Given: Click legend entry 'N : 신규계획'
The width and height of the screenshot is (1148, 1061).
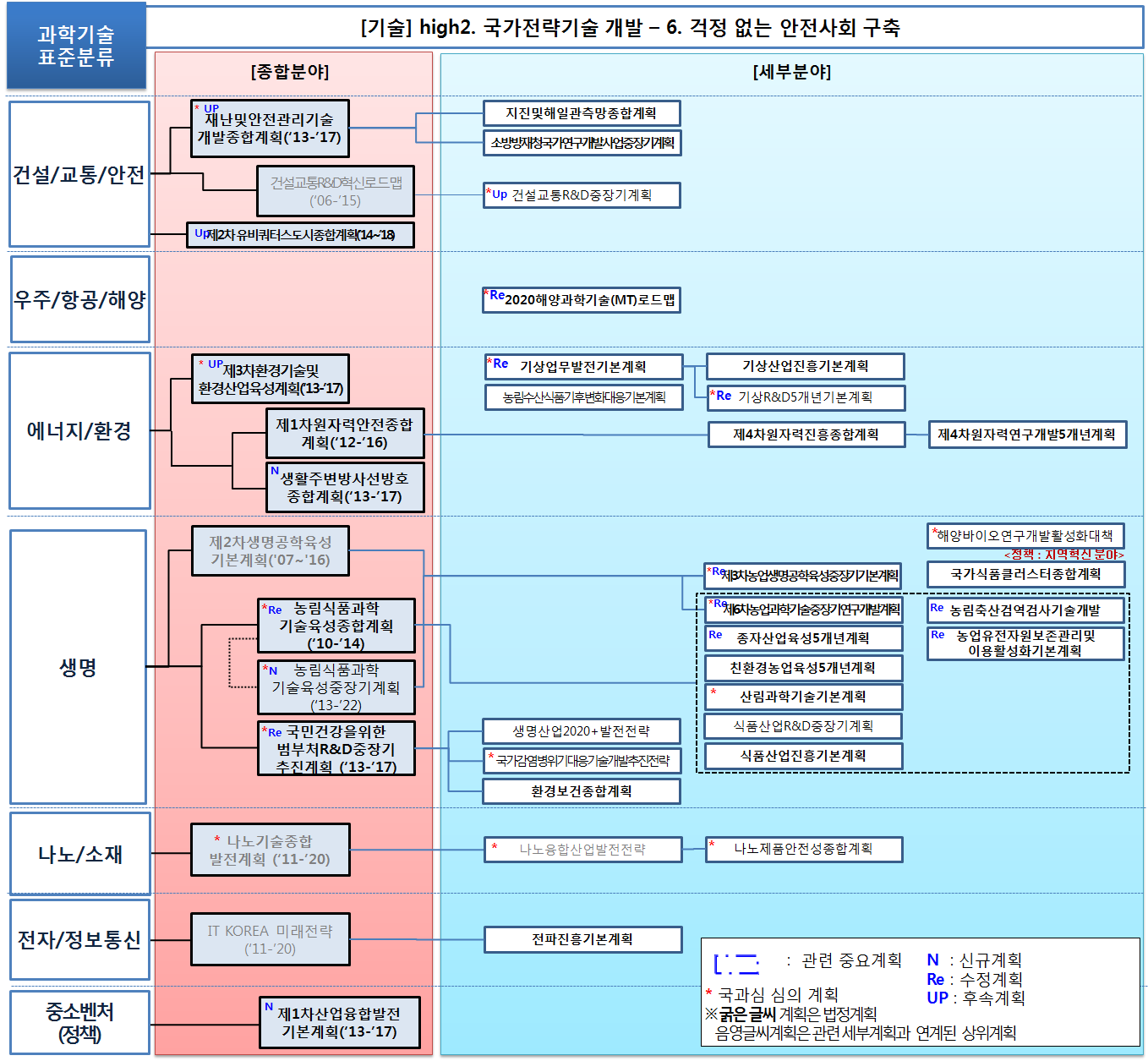Looking at the screenshot, I should (975, 960).
